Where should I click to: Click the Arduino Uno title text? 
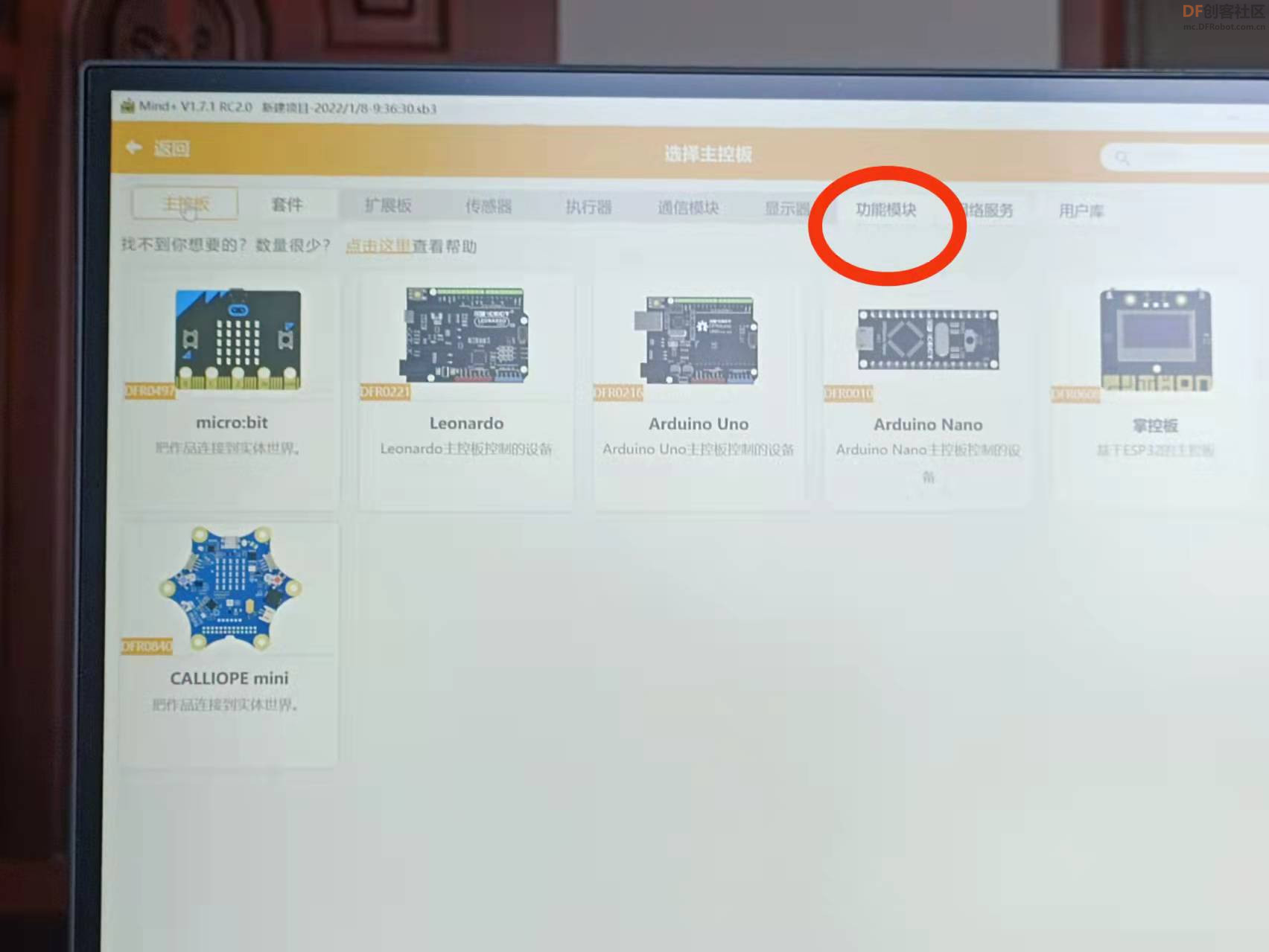click(x=699, y=424)
